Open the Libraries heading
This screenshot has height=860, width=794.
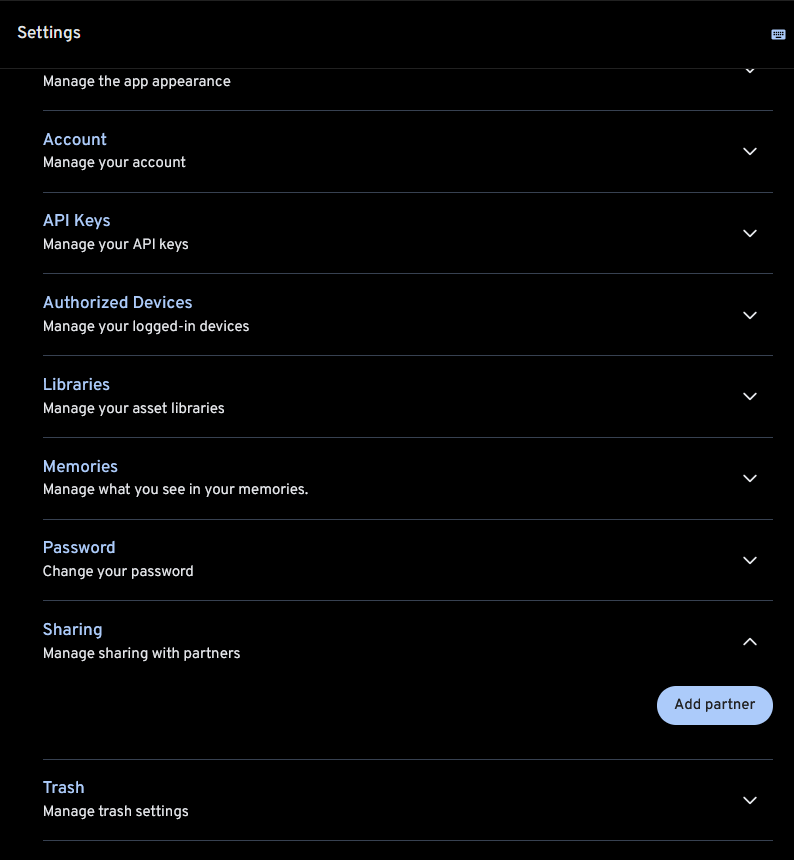pos(76,385)
